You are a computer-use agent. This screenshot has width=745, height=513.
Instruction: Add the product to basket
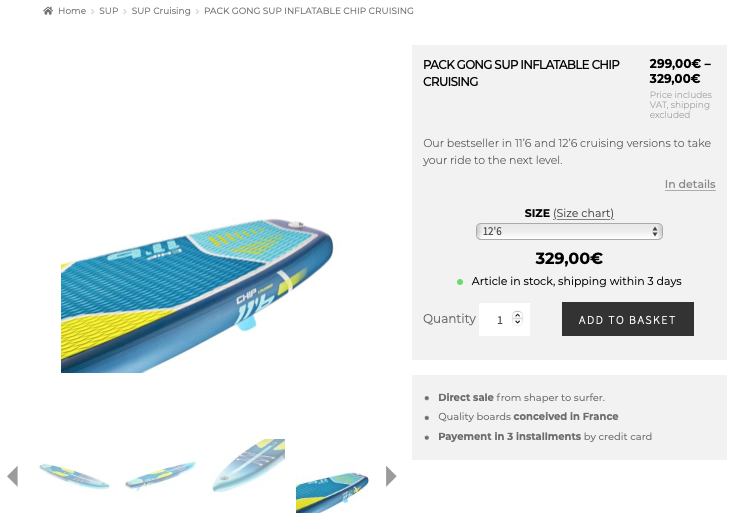pyautogui.click(x=628, y=319)
